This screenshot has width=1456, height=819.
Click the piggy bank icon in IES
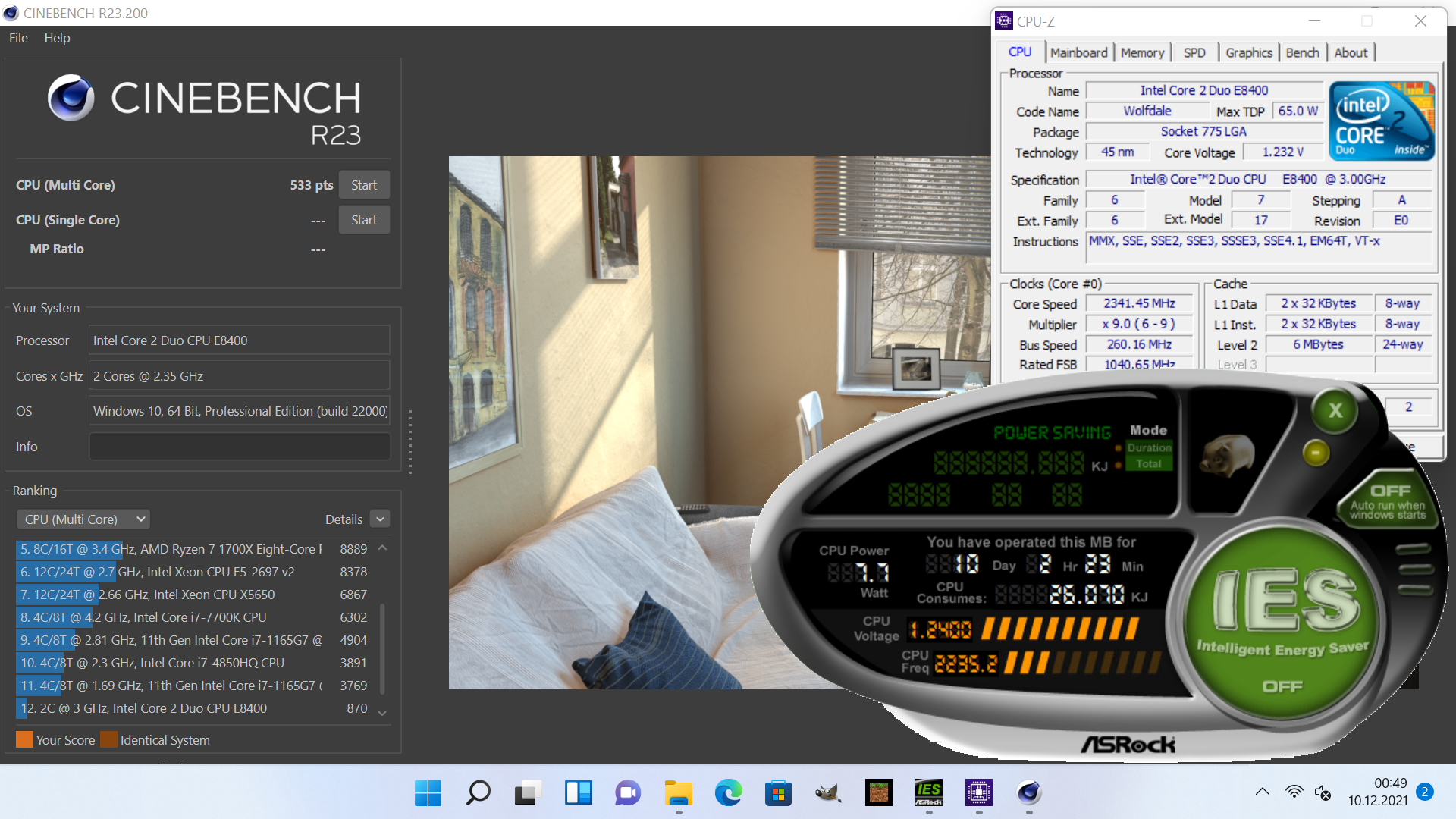[x=1228, y=454]
